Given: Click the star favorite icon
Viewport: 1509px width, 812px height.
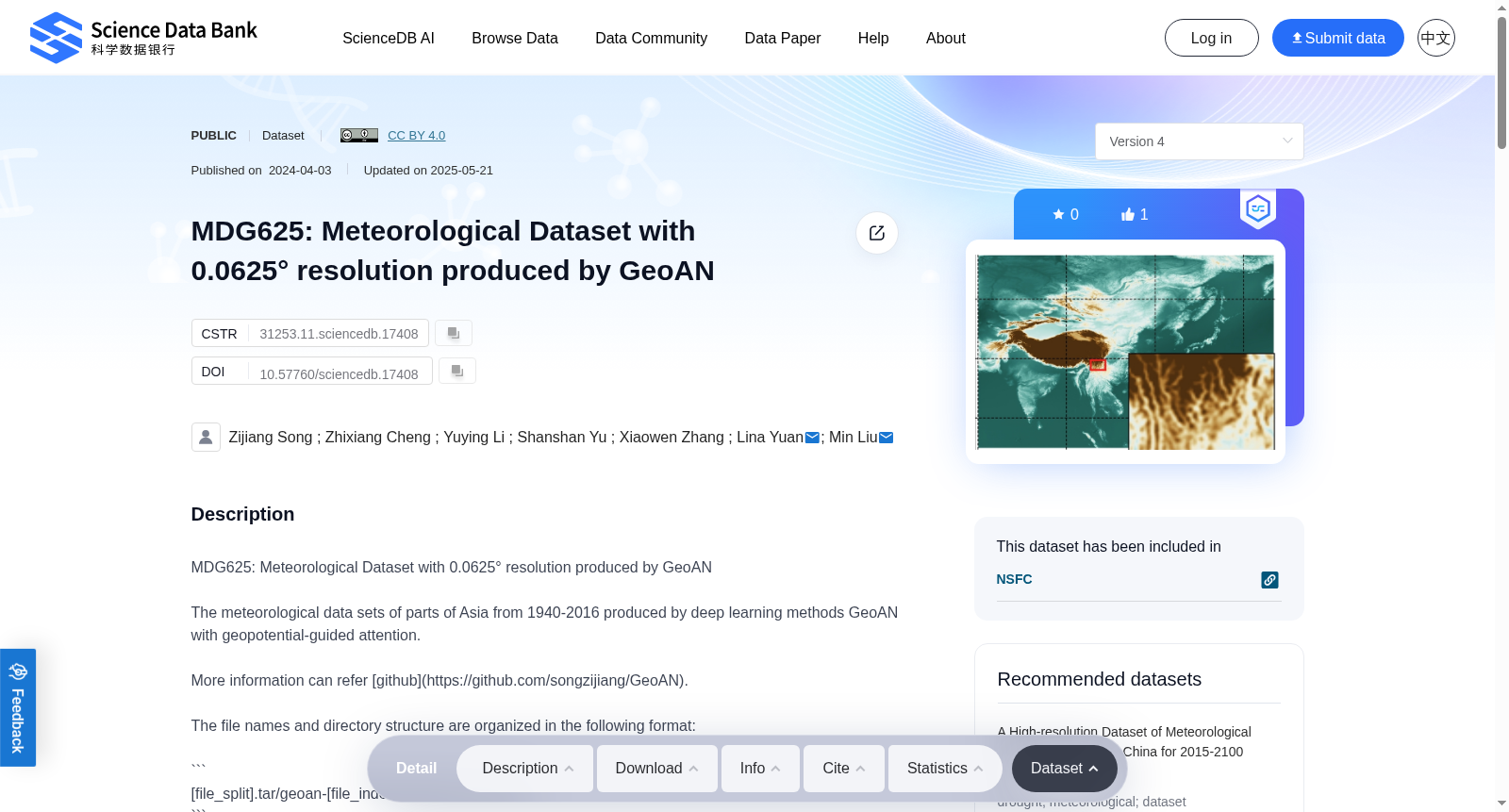Looking at the screenshot, I should click(x=1058, y=214).
